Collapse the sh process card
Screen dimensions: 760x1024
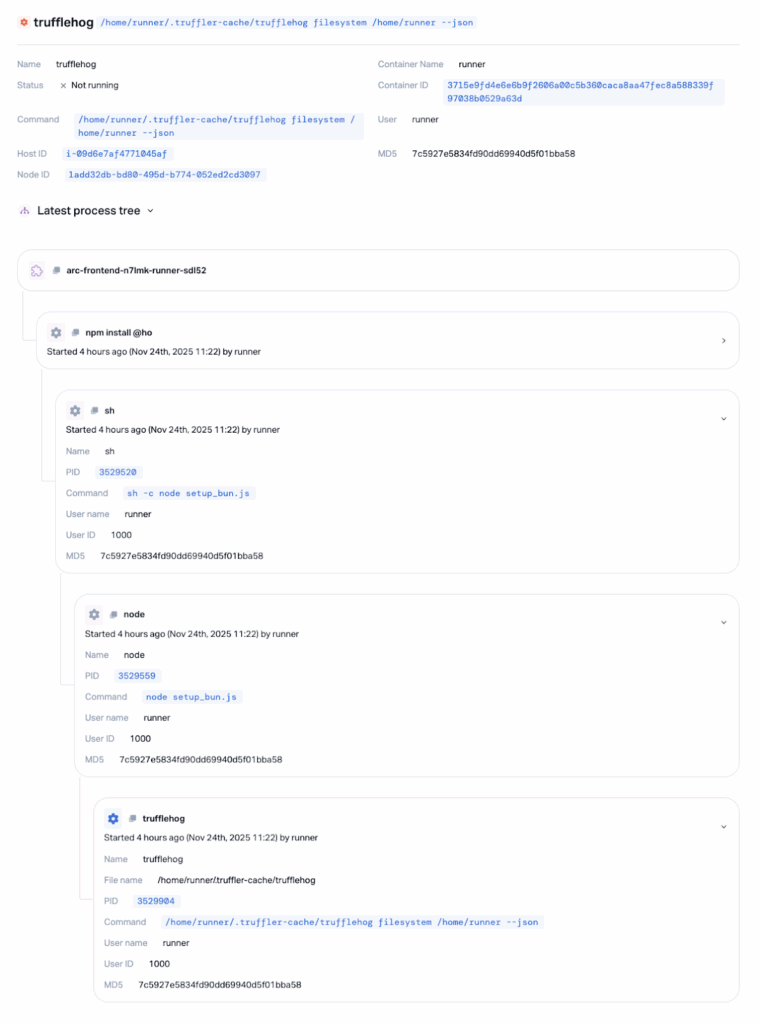coord(724,418)
